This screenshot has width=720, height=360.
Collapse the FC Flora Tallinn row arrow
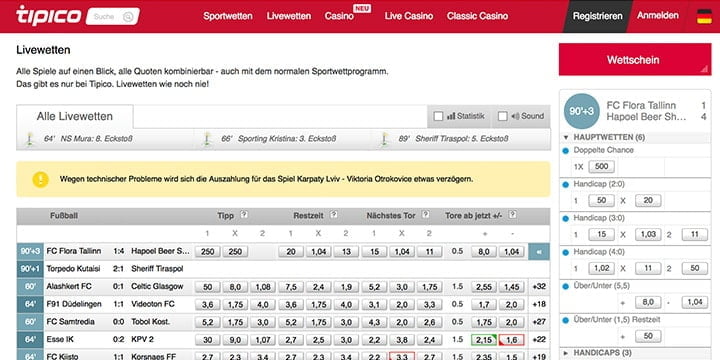[x=539, y=252]
